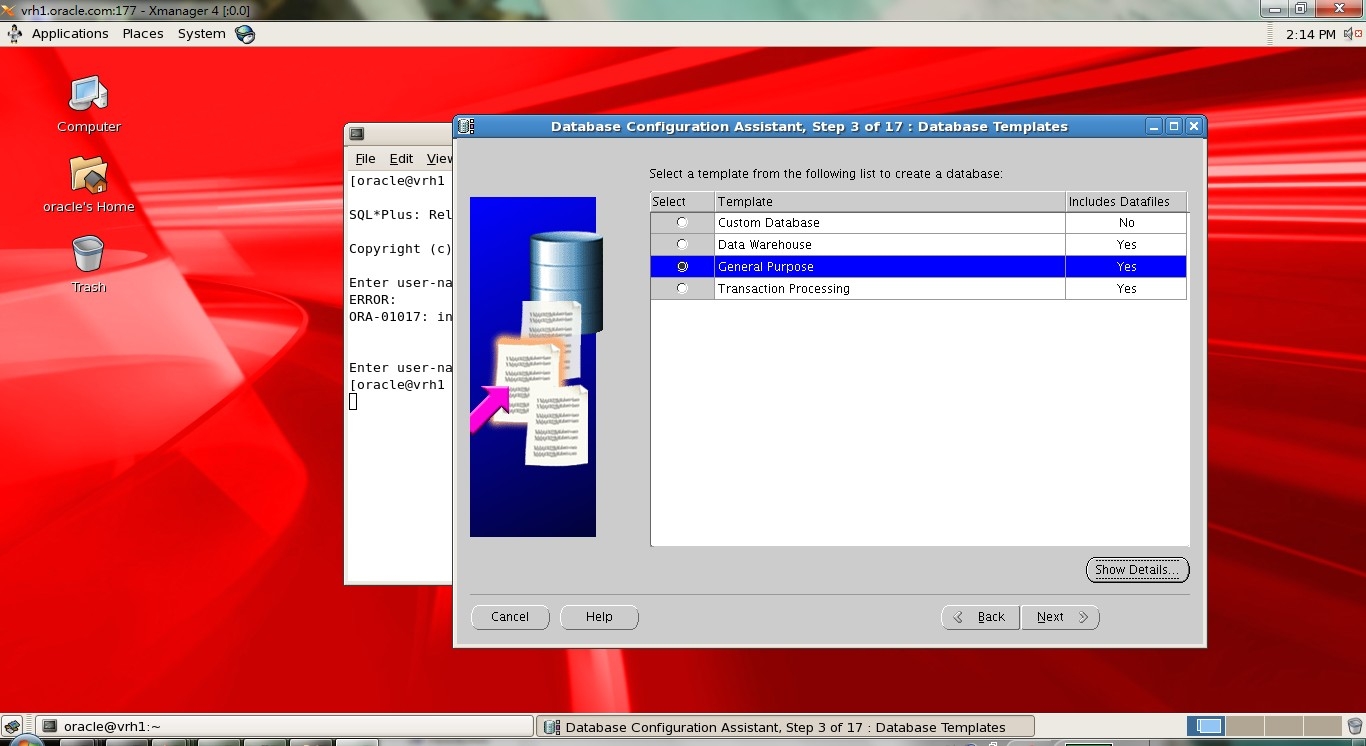Select the General Purpose radio button

tap(682, 267)
